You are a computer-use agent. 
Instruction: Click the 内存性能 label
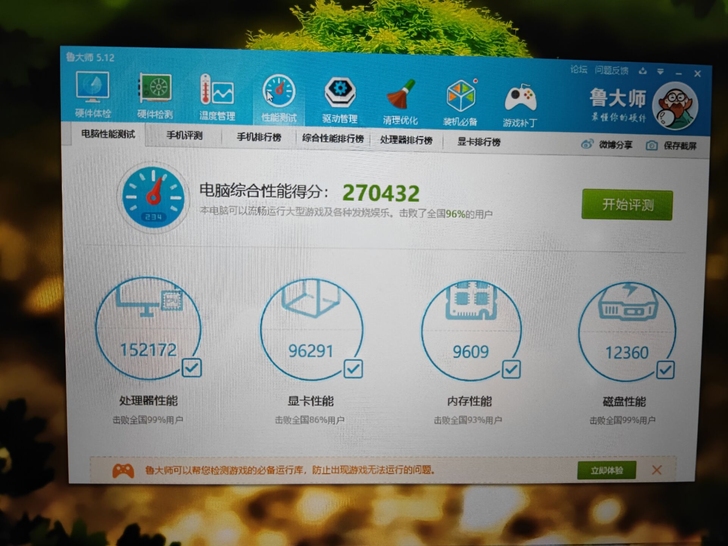(469, 402)
